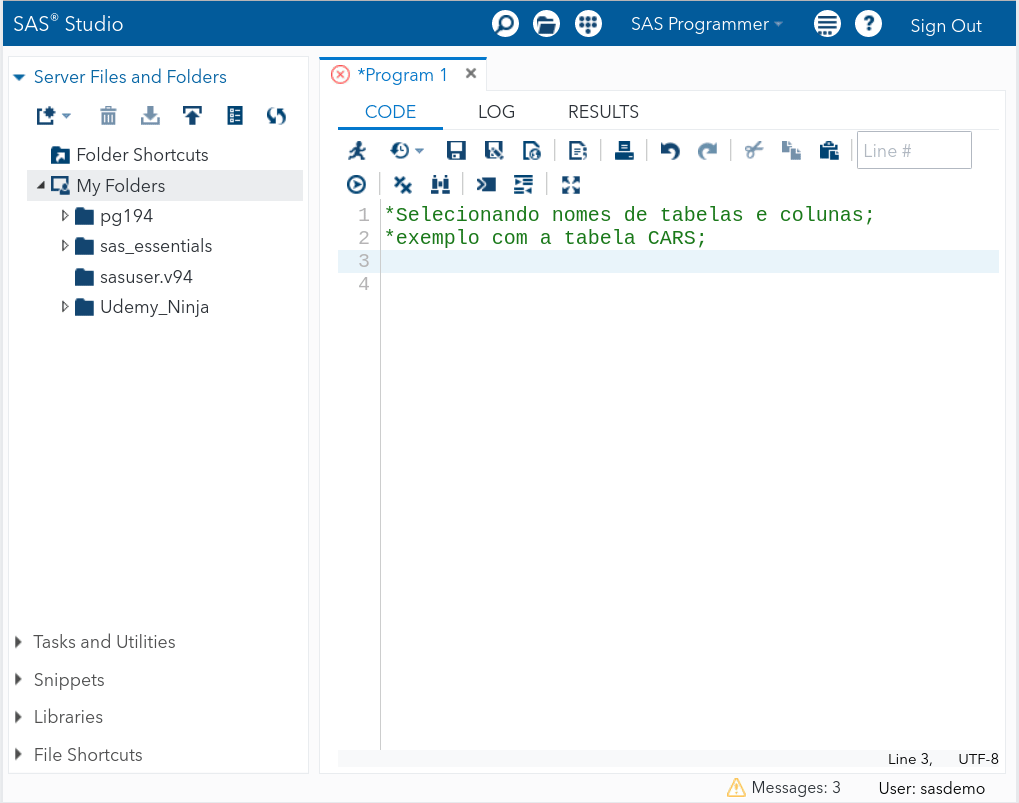Viewport: 1019px width, 803px height.
Task: Click the Line # input field
Action: click(914, 150)
